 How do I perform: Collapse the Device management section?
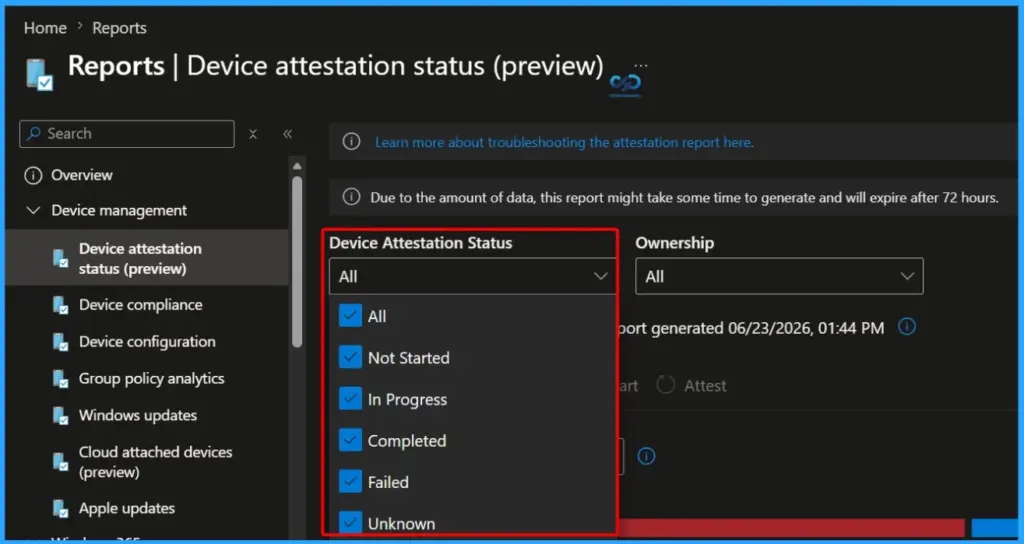tap(33, 210)
